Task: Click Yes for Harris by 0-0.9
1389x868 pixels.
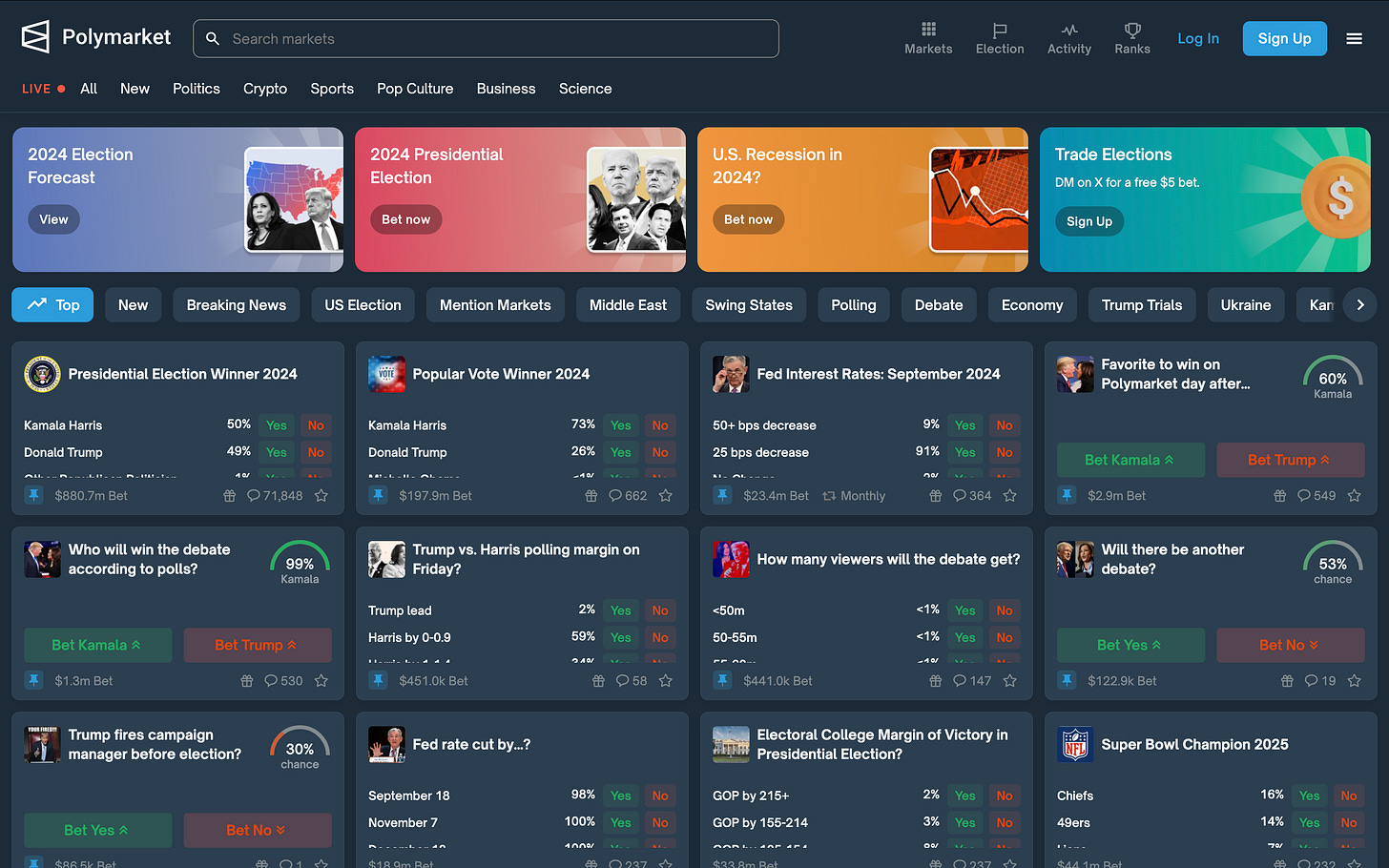Action: click(621, 637)
